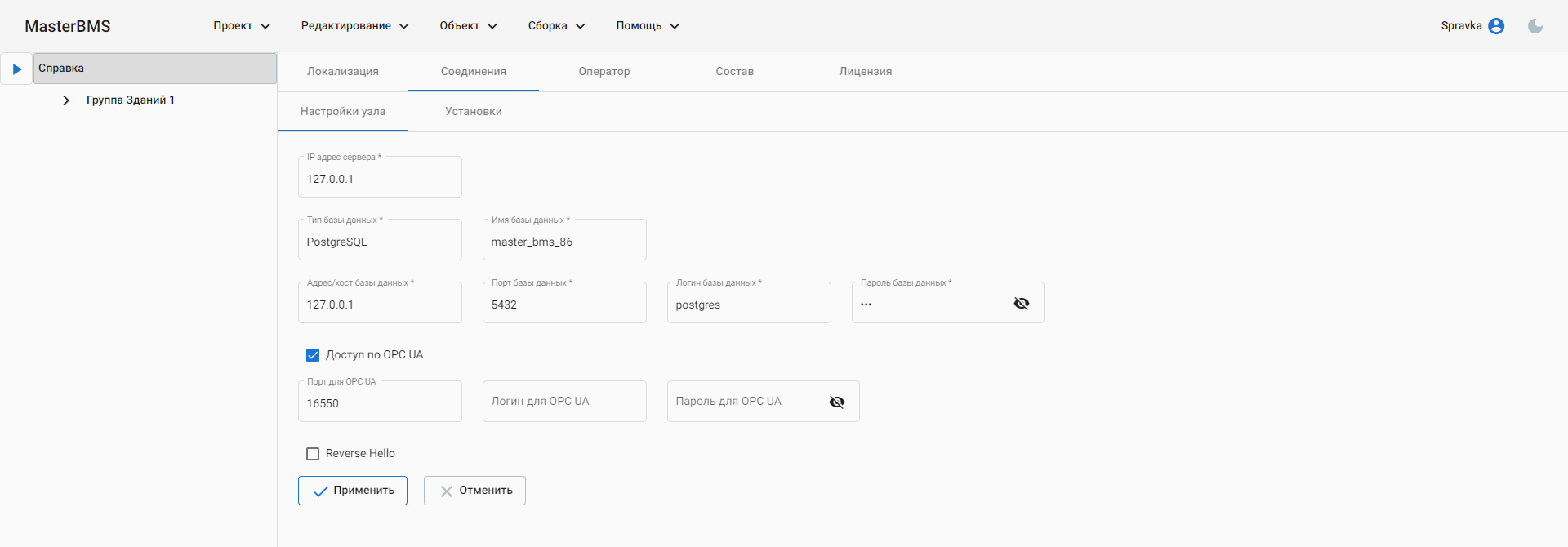
Task: Toggle dark mode moon icon
Action: (1535, 26)
